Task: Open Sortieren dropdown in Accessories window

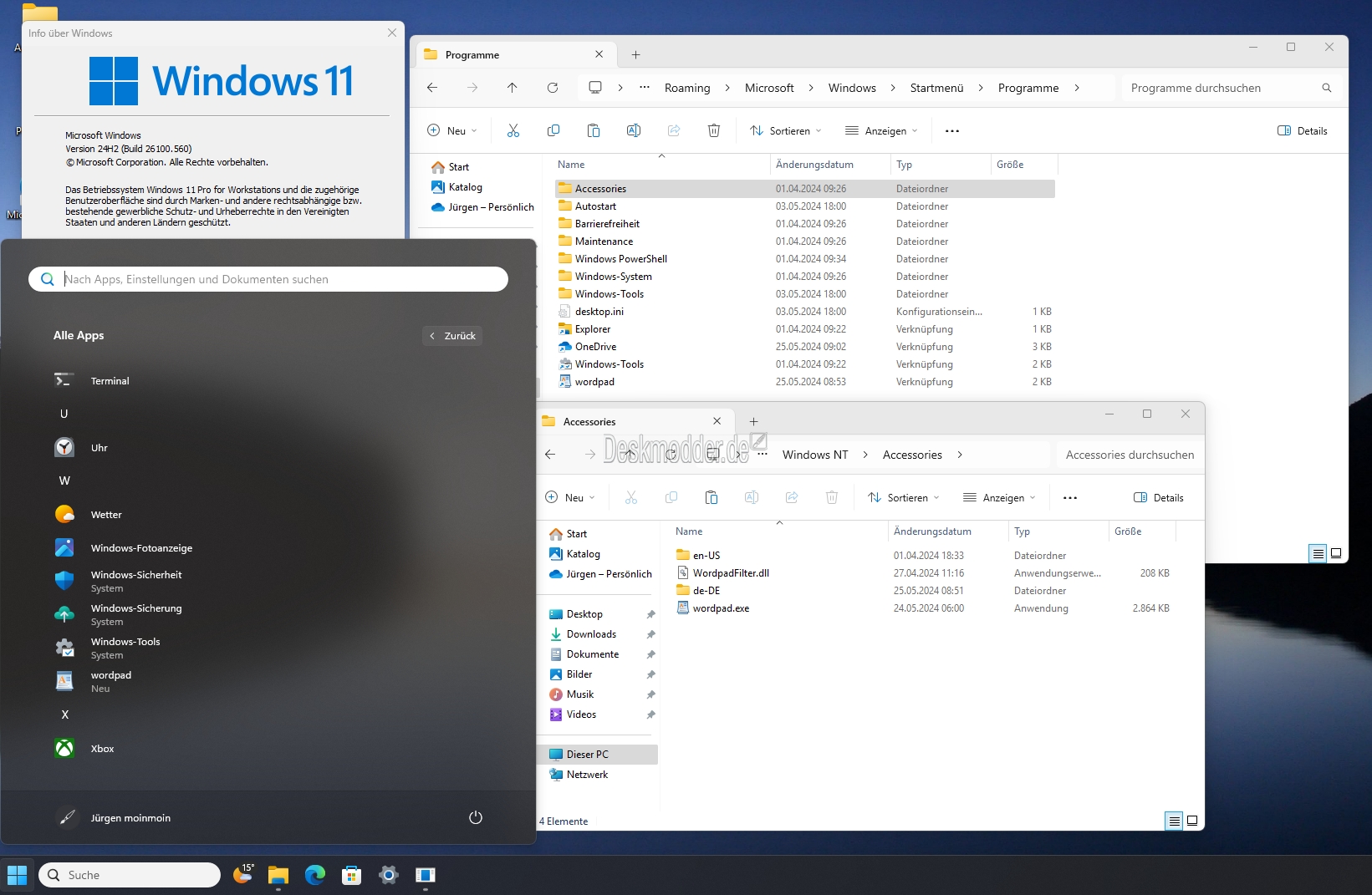Action: click(904, 497)
